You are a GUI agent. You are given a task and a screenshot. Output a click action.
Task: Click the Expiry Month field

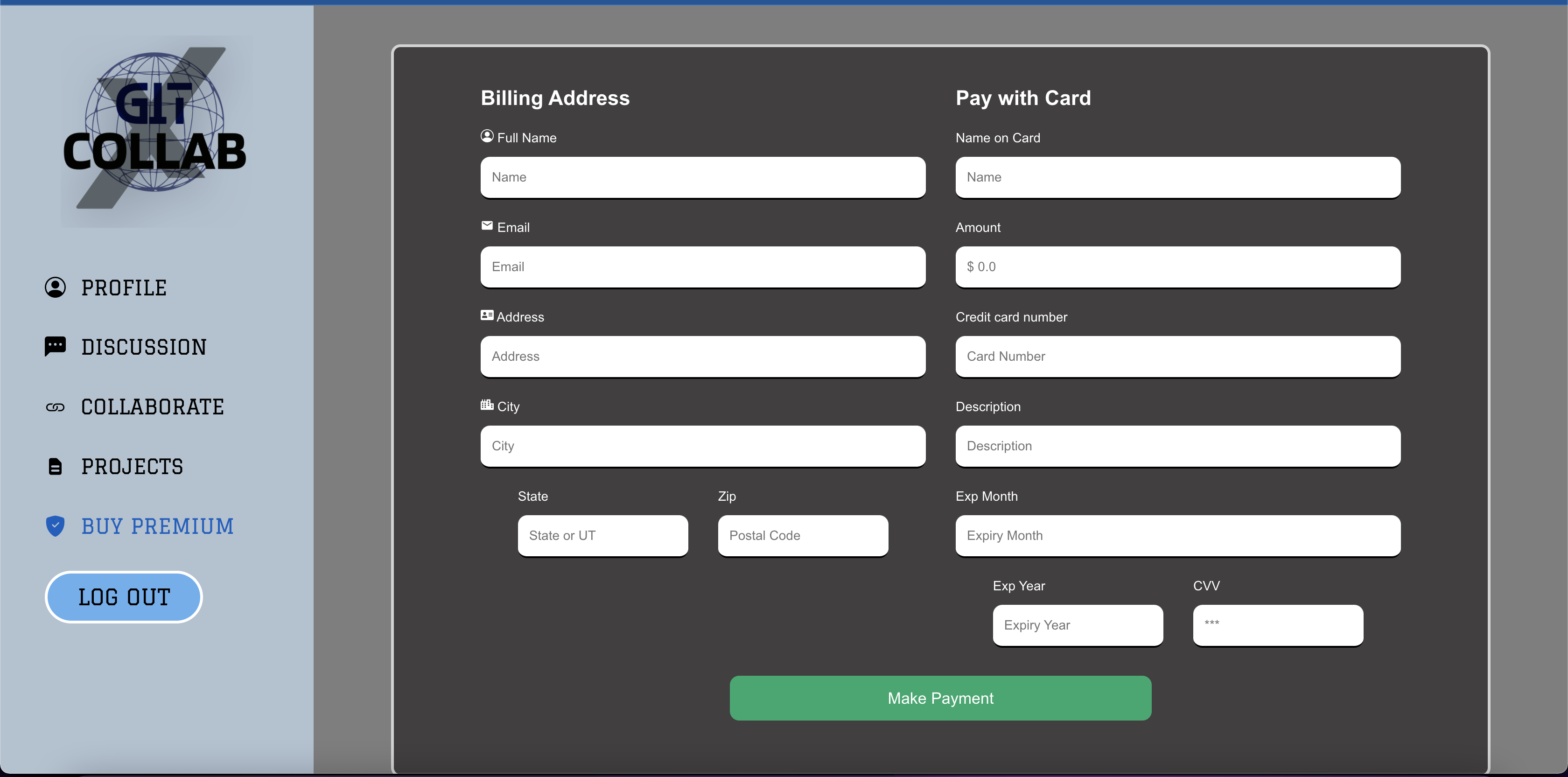coord(1177,535)
